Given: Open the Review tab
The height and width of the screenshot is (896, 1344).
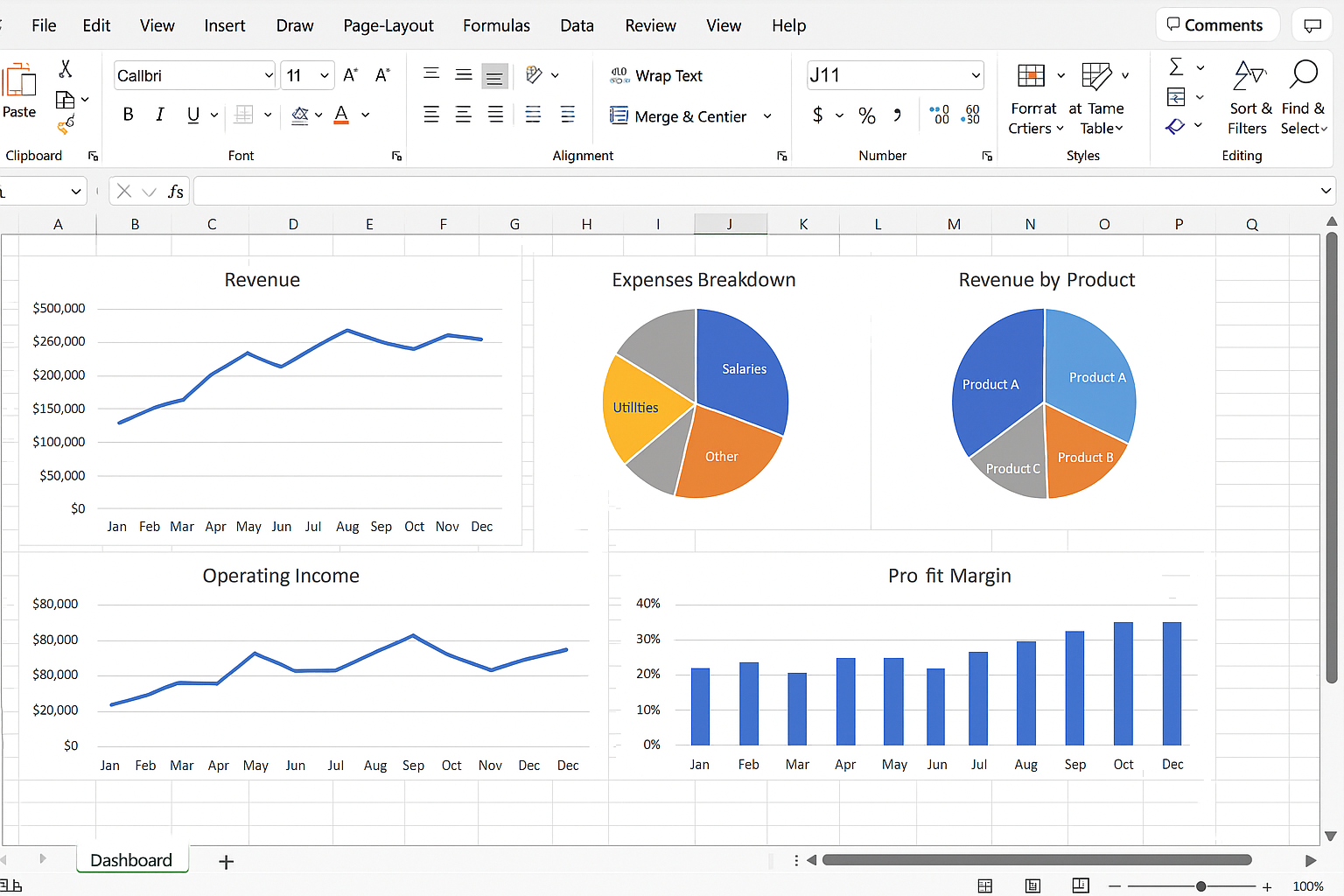Looking at the screenshot, I should 650,25.
